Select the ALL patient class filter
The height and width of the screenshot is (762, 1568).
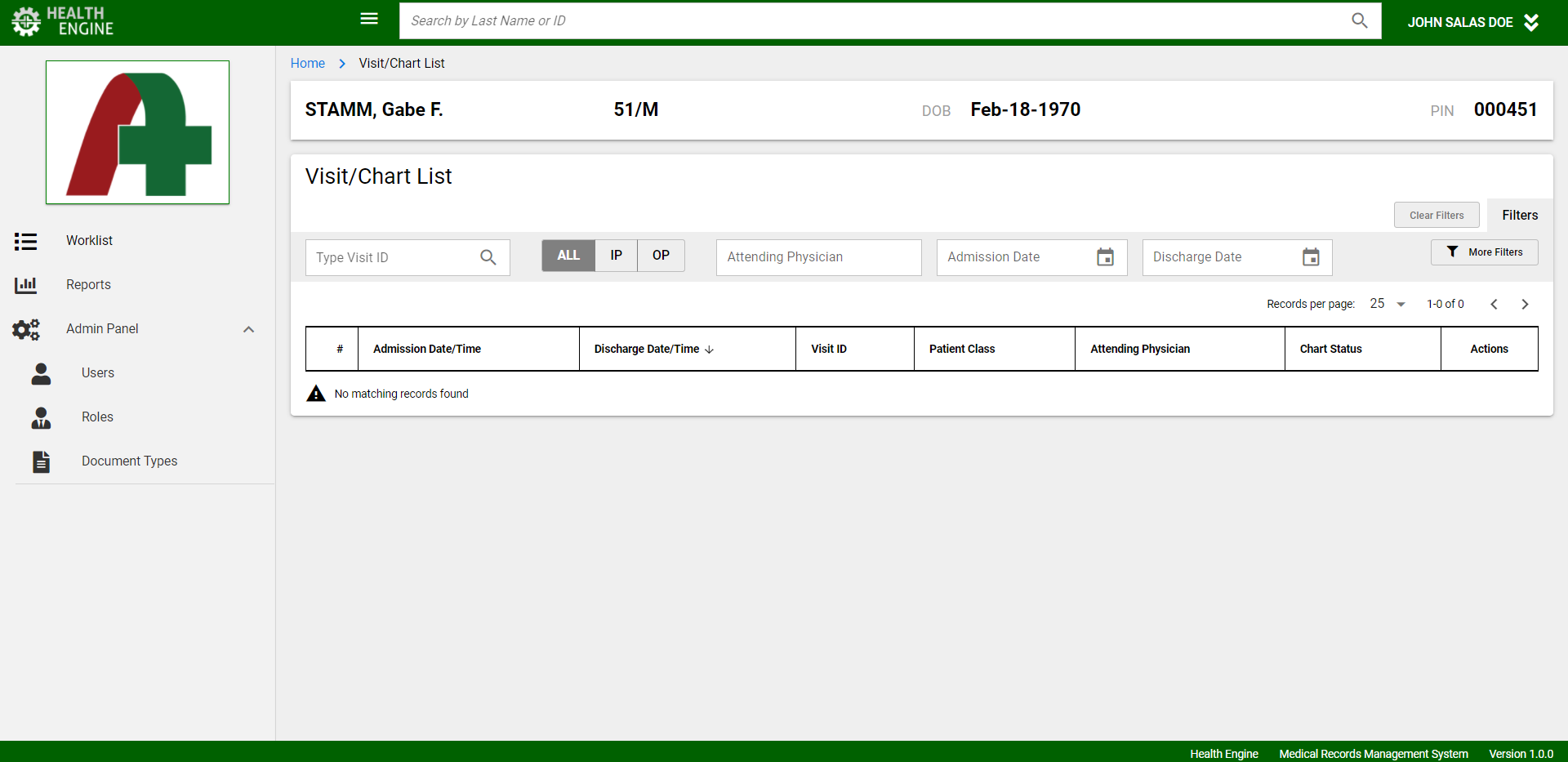(x=568, y=256)
